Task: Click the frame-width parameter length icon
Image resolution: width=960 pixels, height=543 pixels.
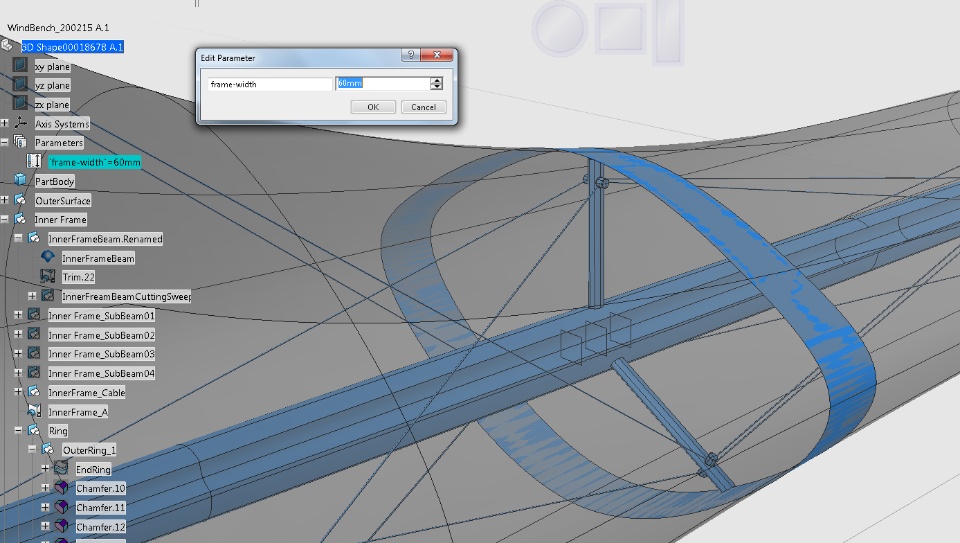Action: pyautogui.click(x=34, y=161)
